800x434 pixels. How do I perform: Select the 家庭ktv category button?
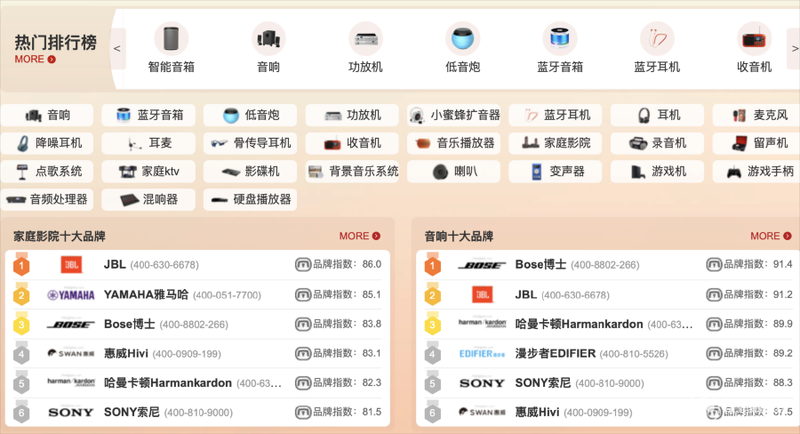coord(148,171)
